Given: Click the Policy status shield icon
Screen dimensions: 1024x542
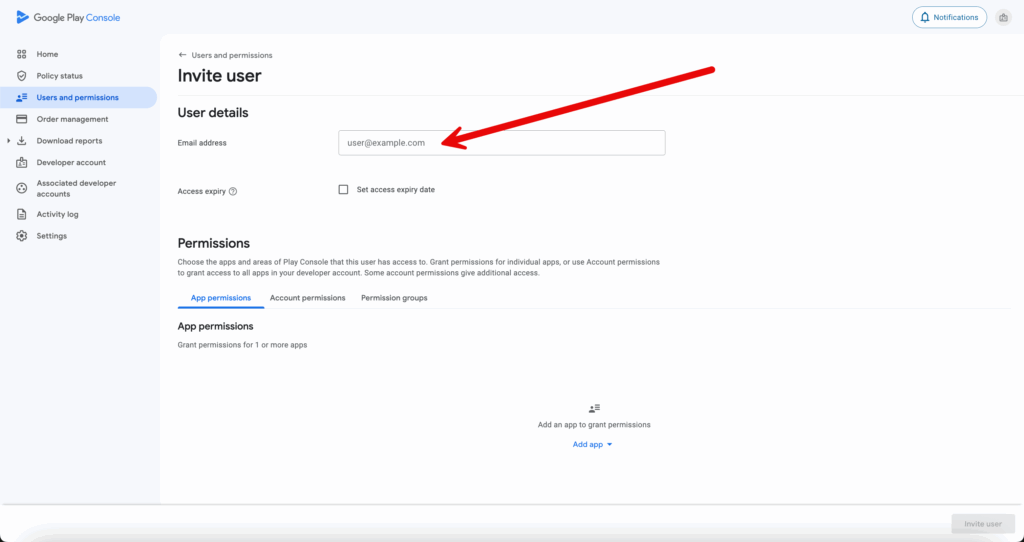Looking at the screenshot, I should (x=22, y=76).
